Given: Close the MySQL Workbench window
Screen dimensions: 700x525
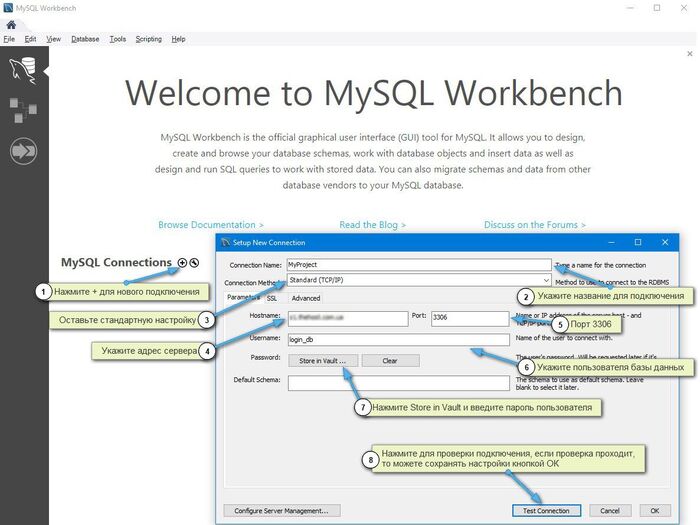Looking at the screenshot, I should pyautogui.click(x=684, y=8).
